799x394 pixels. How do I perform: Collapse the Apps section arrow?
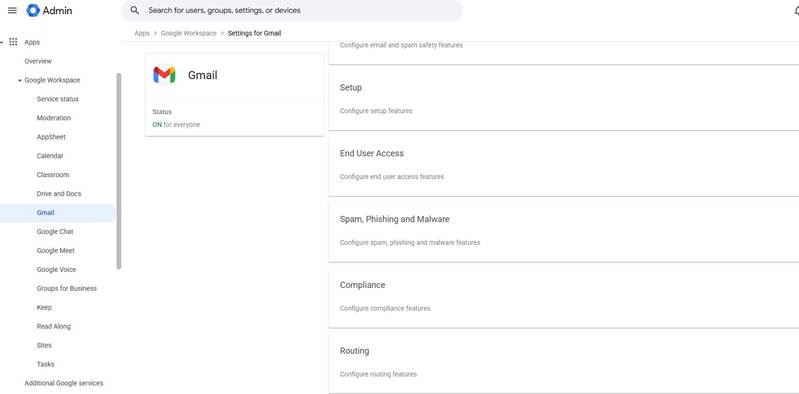click(x=2, y=42)
